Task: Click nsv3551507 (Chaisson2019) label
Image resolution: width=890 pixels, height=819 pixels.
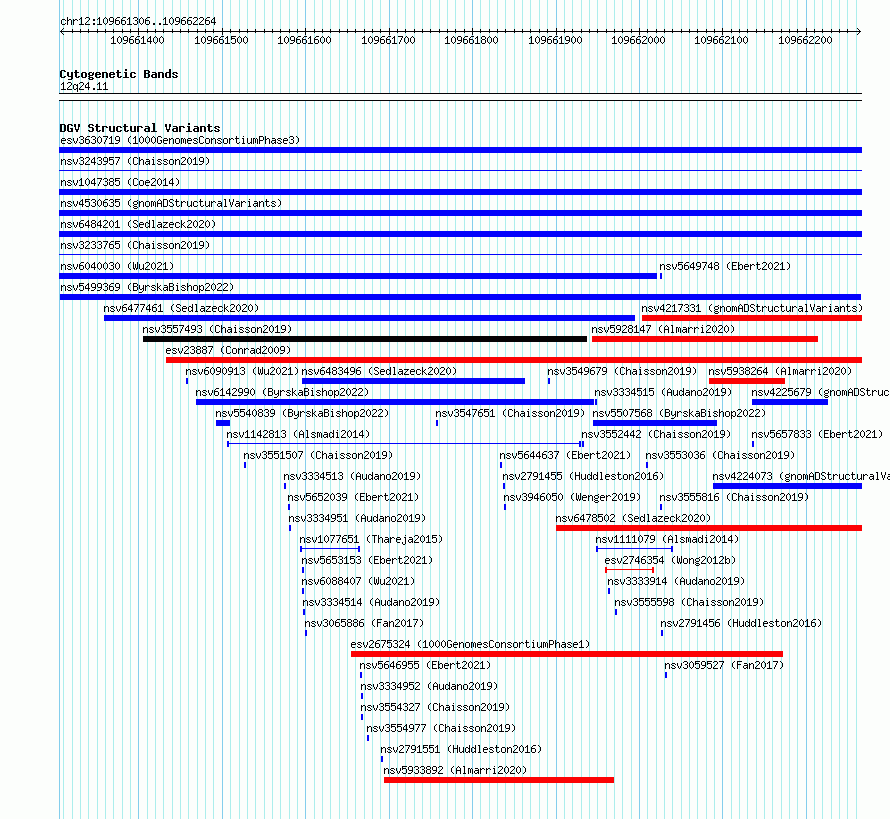Action: [x=318, y=455]
